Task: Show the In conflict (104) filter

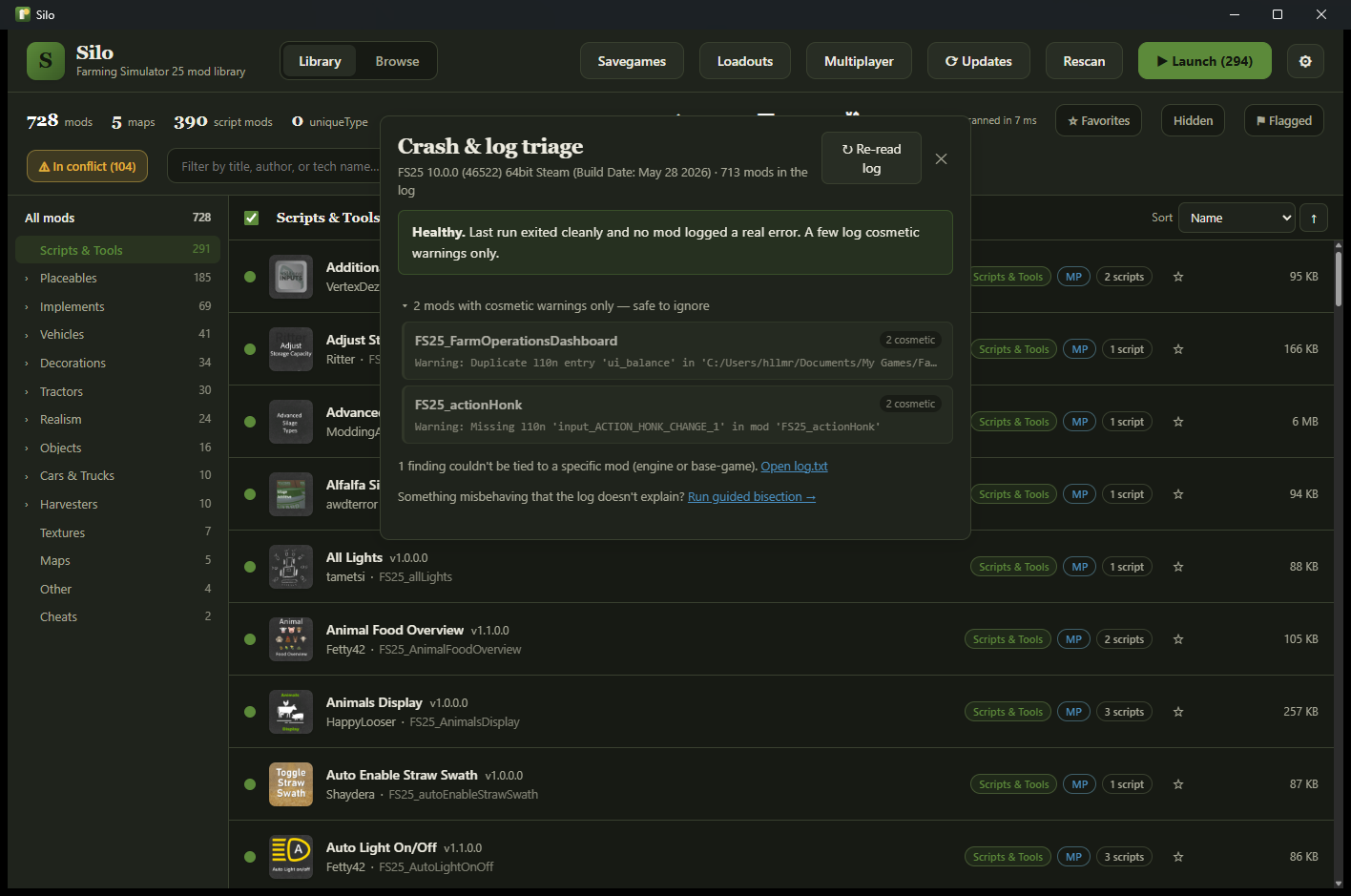Action: tap(87, 166)
